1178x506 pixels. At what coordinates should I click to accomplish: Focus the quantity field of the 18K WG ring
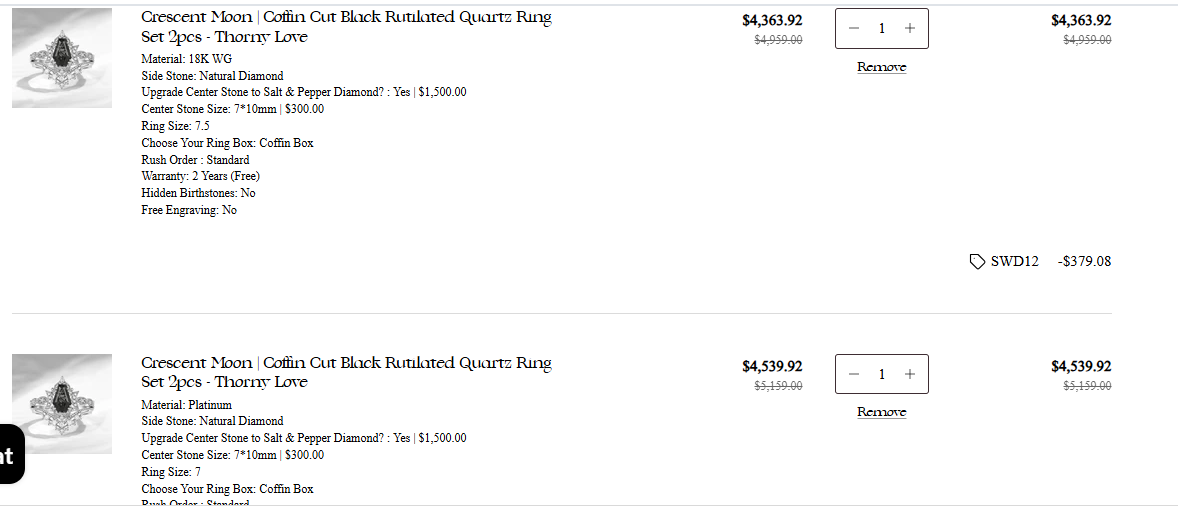881,28
